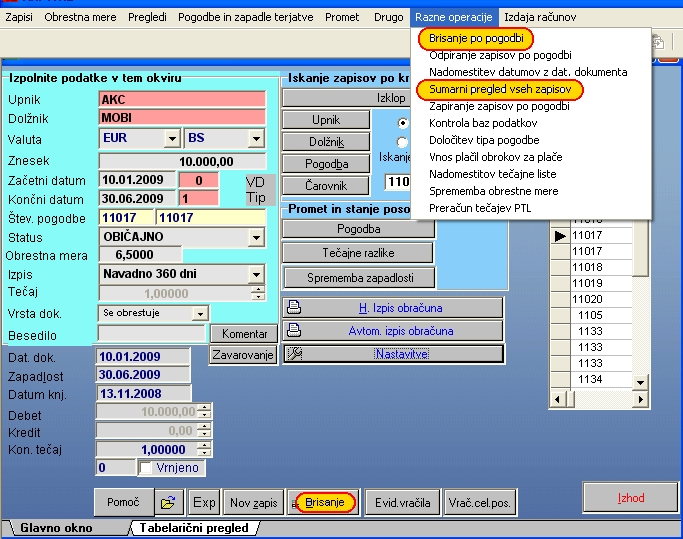Expand the Izpis Navadno 360 dni dropdown

[x=257, y=274]
